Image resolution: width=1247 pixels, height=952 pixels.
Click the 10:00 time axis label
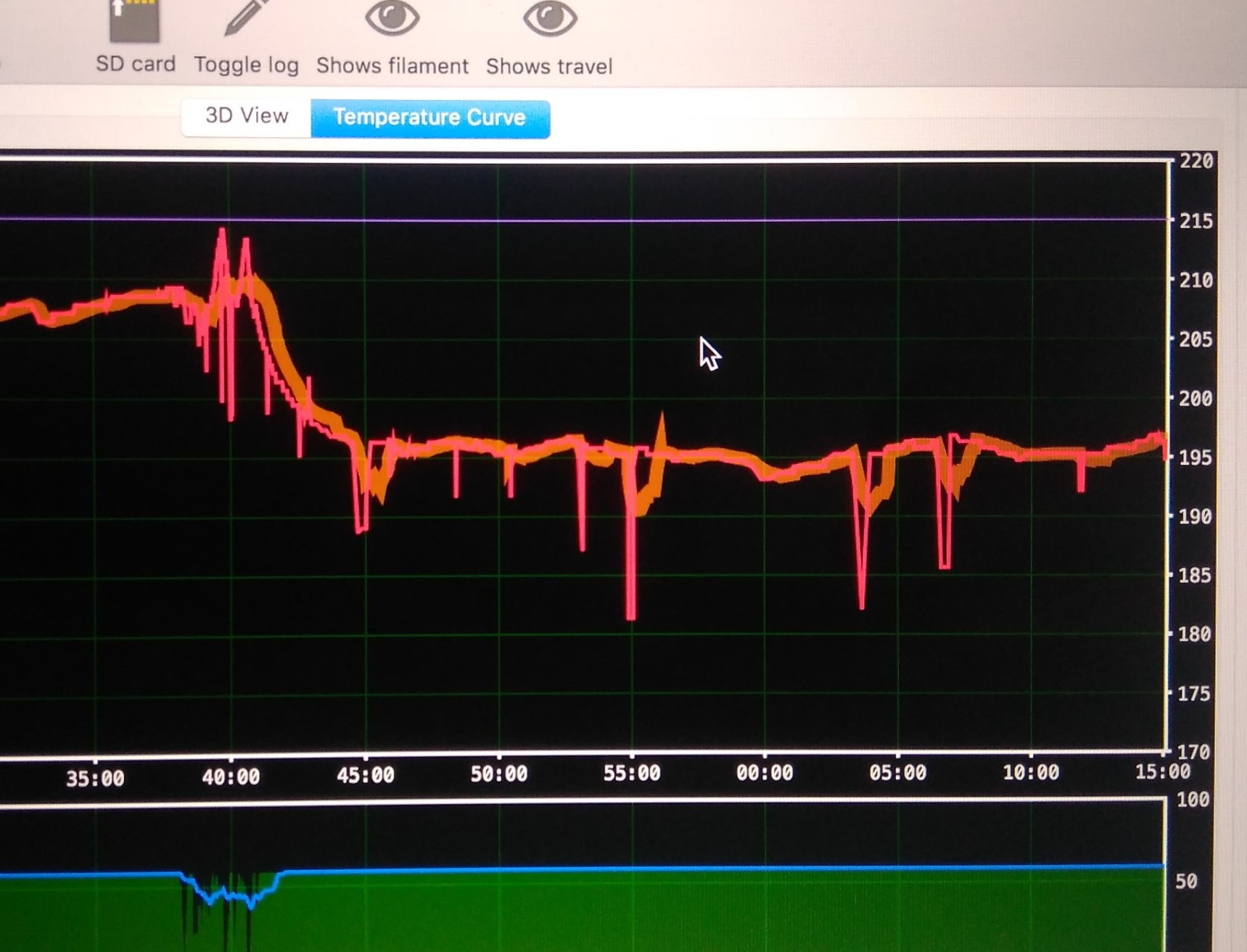tap(1031, 773)
